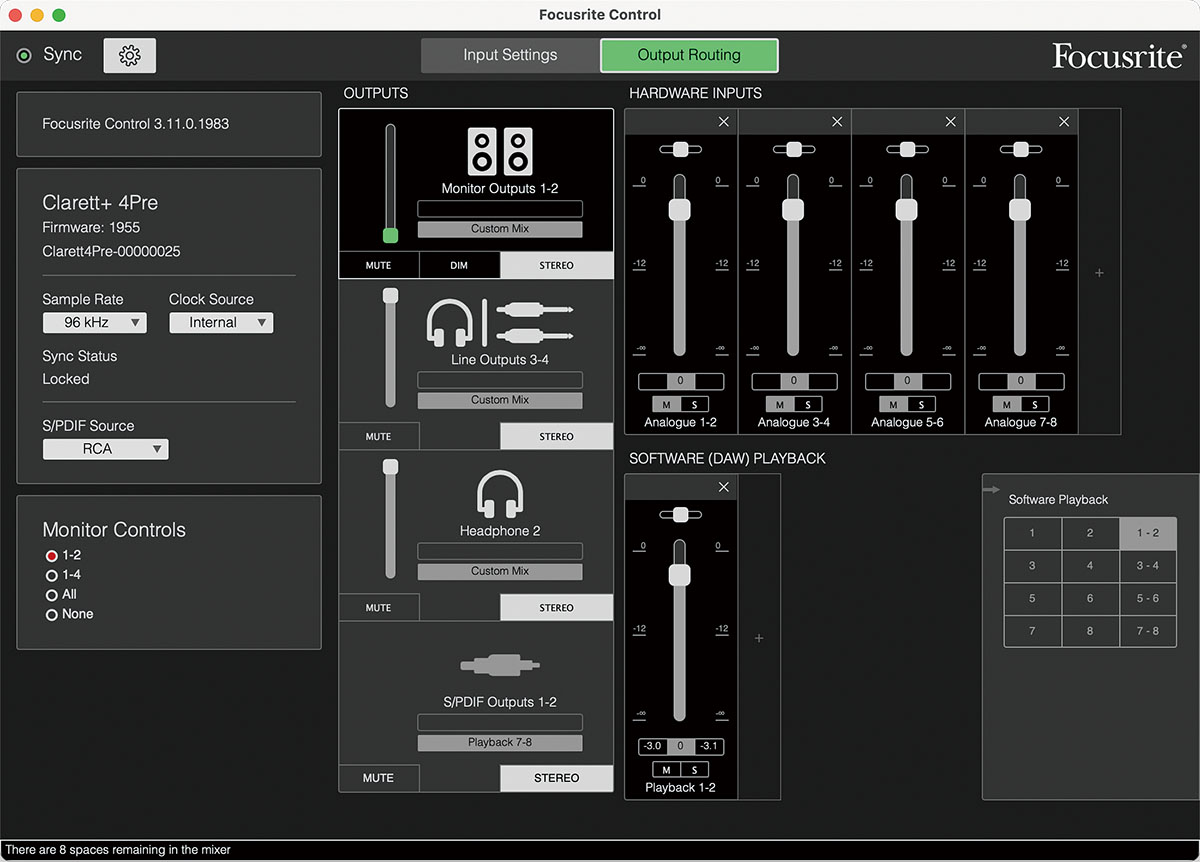Screen dimensions: 1200x862
Task: Remove Analogue 1-2 channel with X
Action: [724, 121]
